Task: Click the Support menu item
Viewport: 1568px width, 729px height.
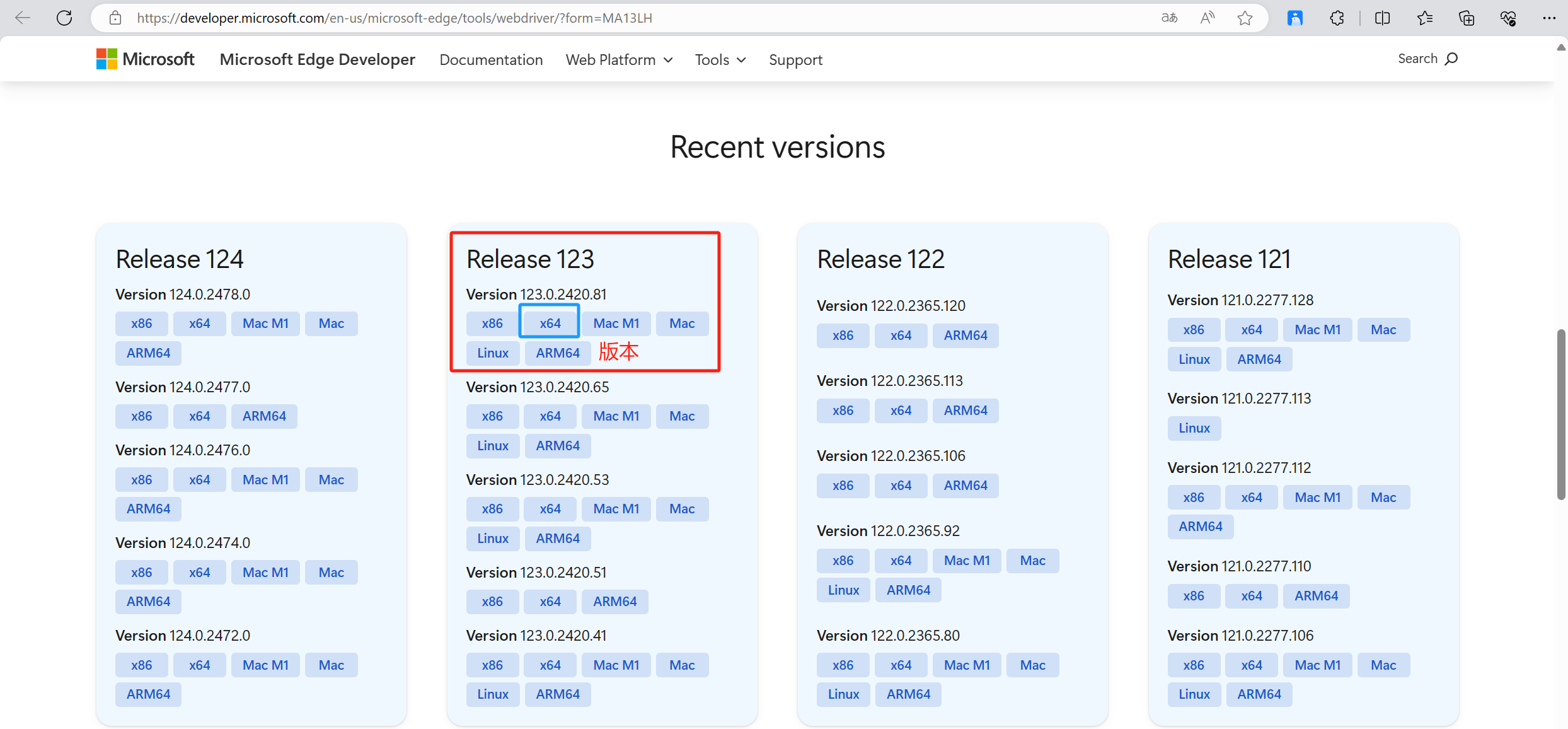Action: coord(796,59)
